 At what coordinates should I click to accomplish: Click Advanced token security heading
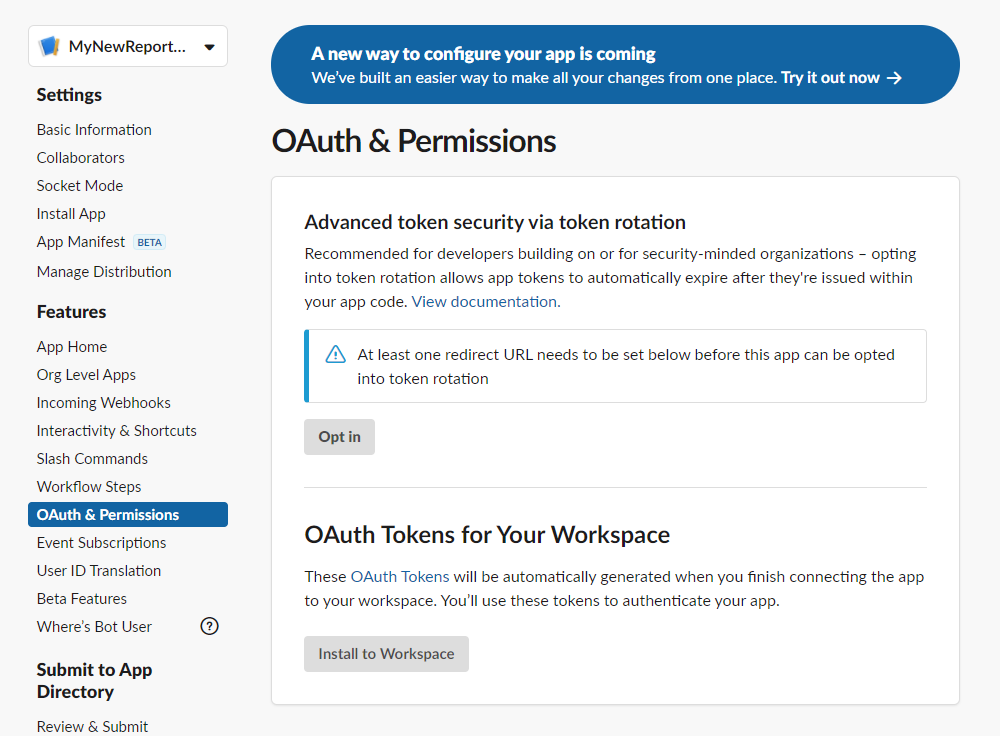point(495,222)
